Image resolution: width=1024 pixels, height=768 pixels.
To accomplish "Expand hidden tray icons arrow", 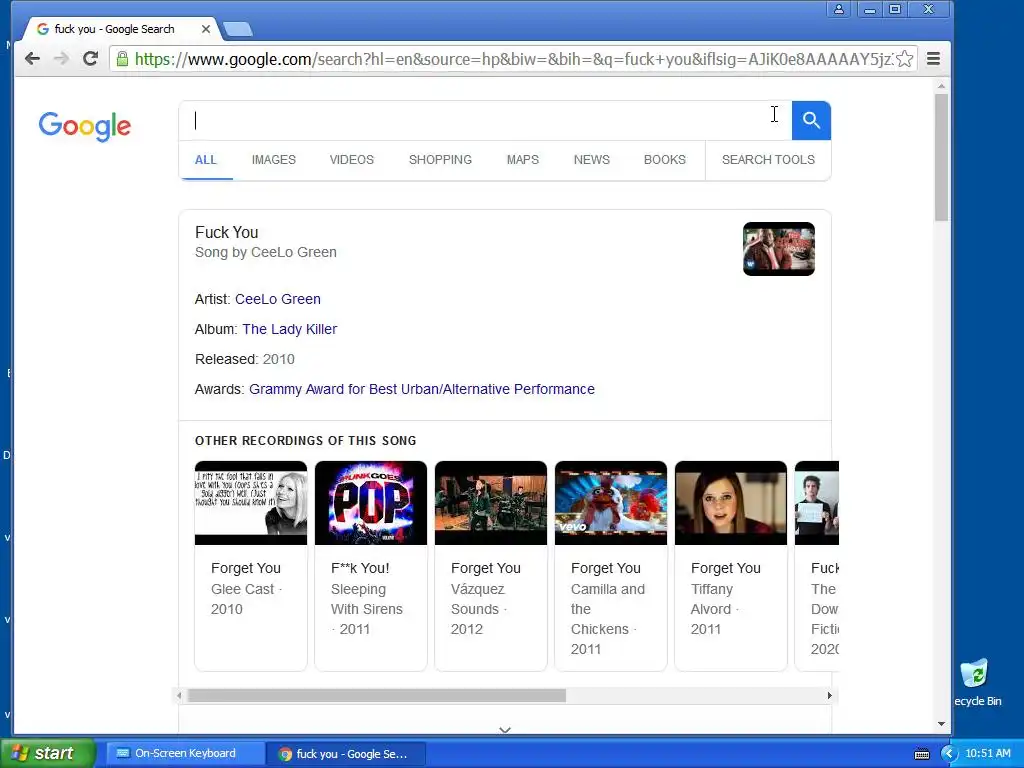I will pos(949,754).
